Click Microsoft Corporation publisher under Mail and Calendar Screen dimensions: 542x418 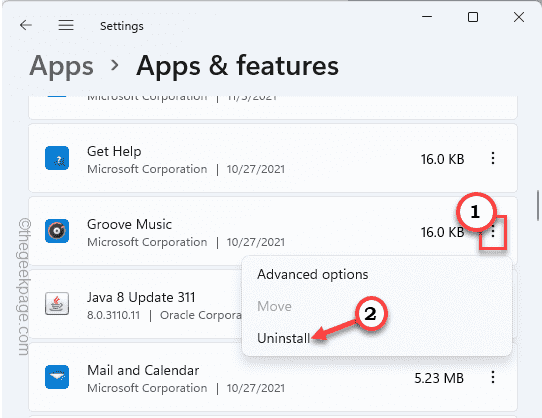147,388
